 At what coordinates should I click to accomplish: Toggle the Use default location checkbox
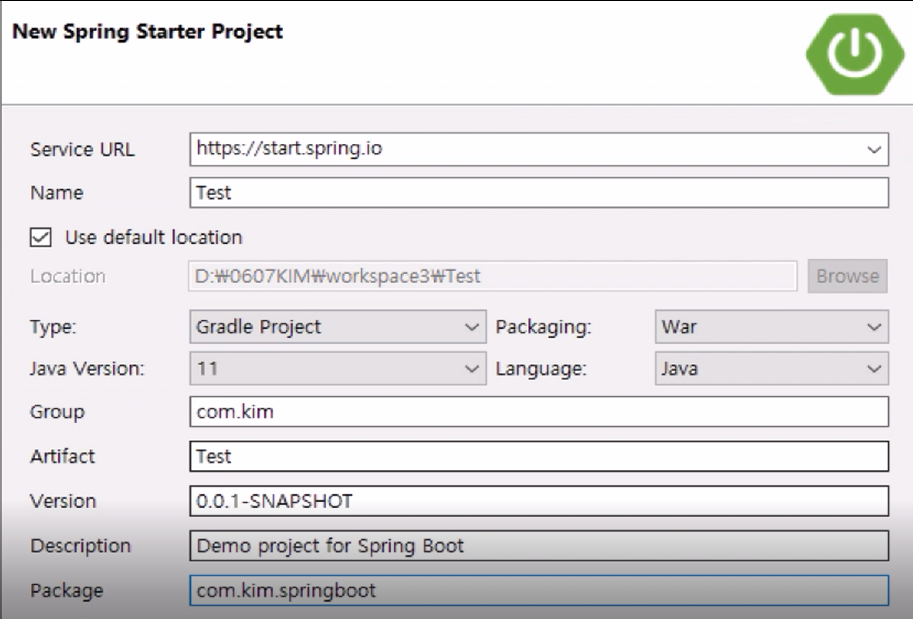(x=41, y=238)
